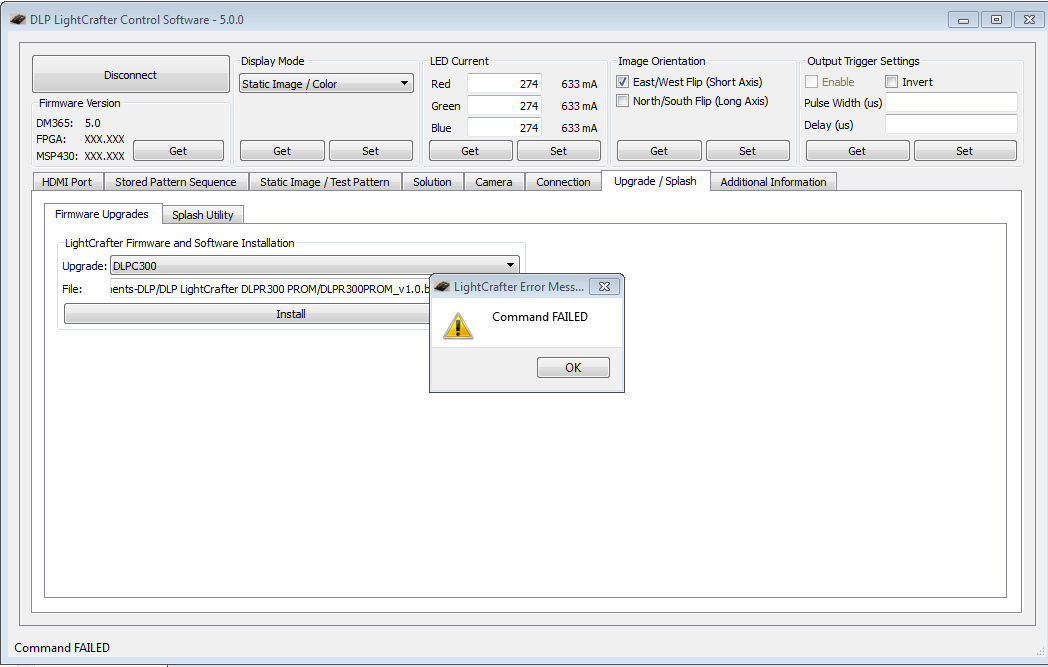This screenshot has height=667, width=1048.
Task: Toggle East/West Flip (Short Axis) checkbox
Action: 622,82
